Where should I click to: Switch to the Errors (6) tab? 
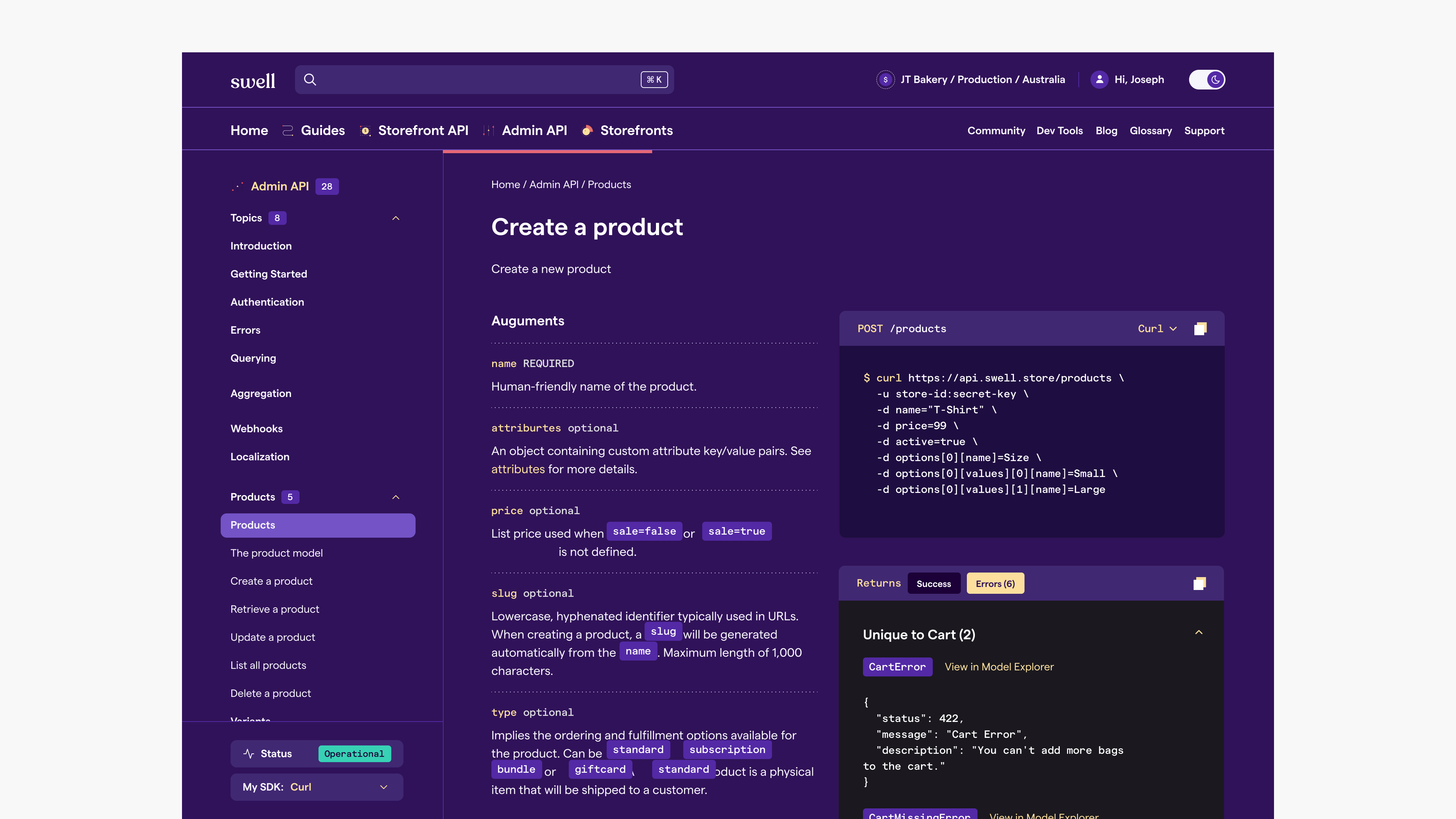995,583
